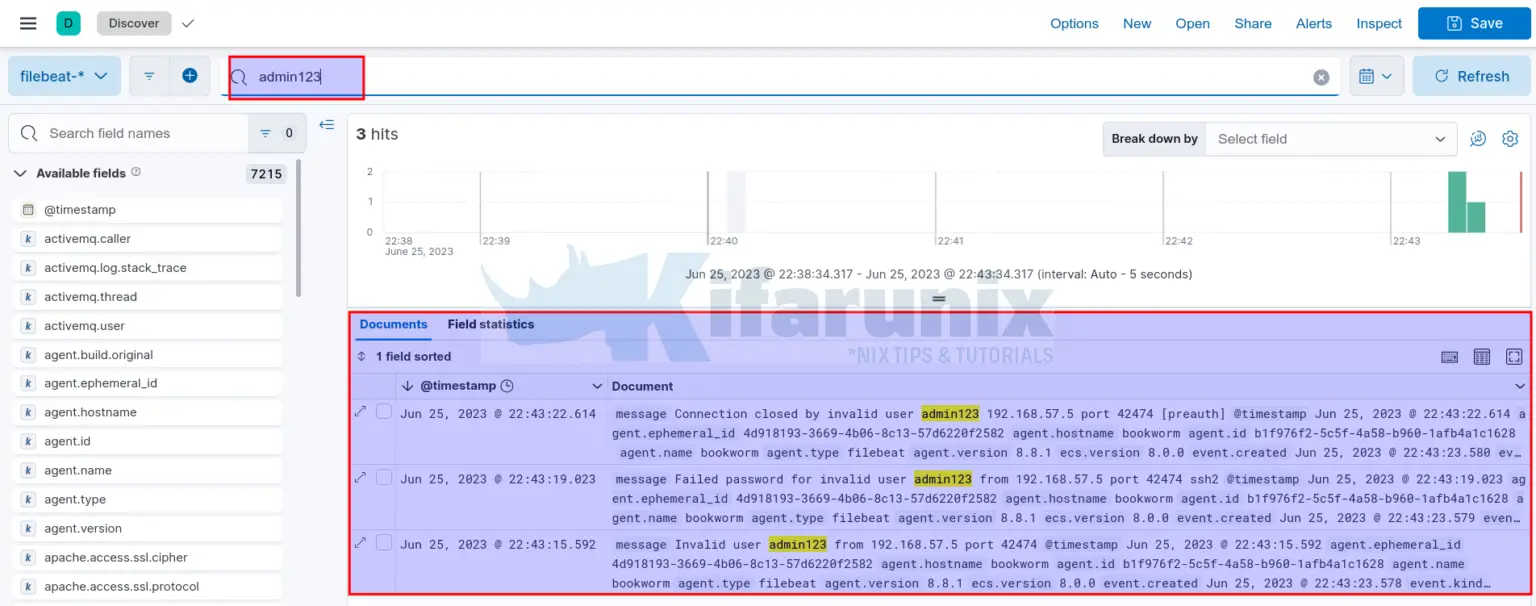
Task: Open the Break down by field selector
Action: tap(1330, 139)
